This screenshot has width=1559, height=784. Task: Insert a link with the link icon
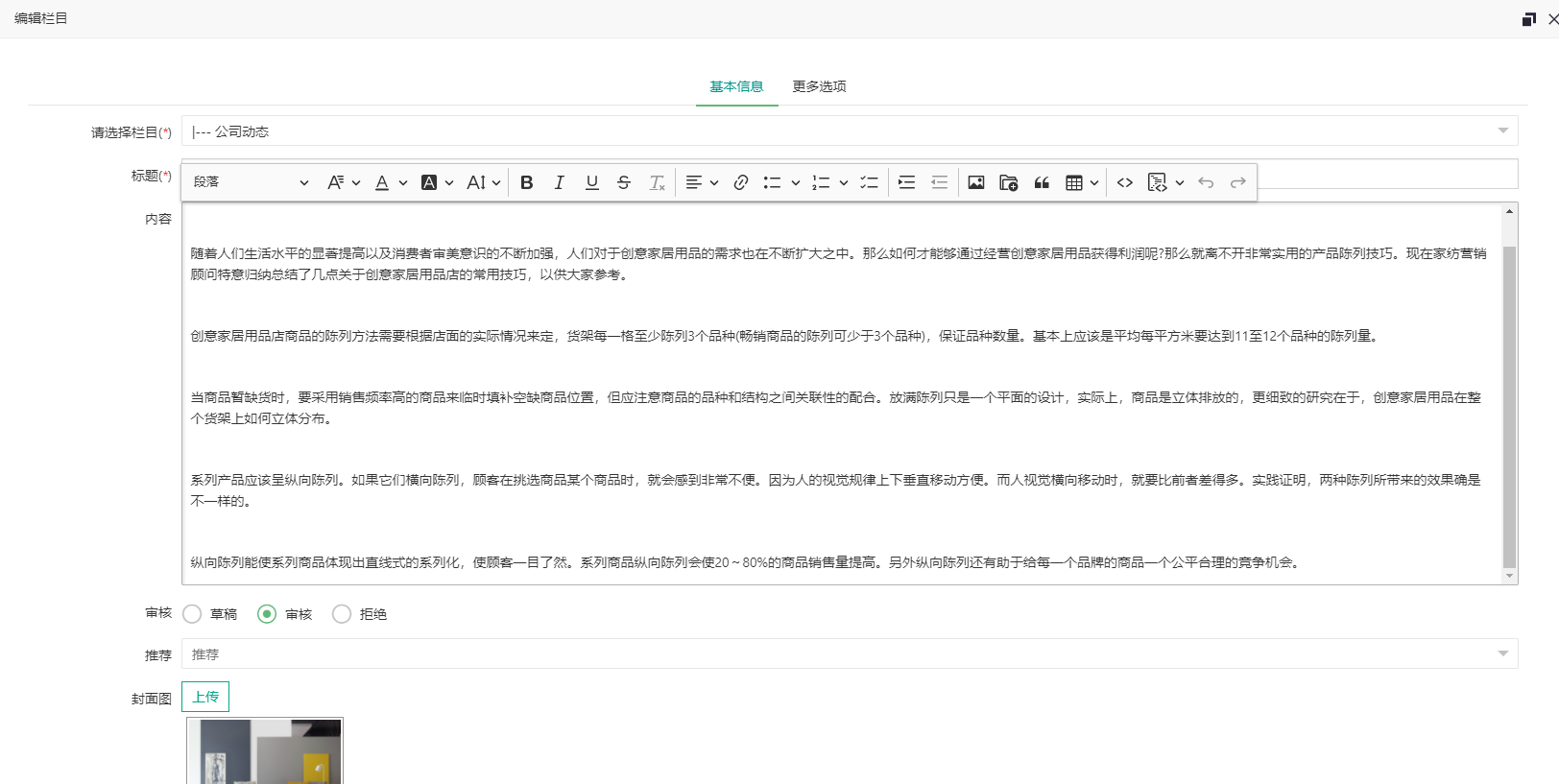coord(740,182)
